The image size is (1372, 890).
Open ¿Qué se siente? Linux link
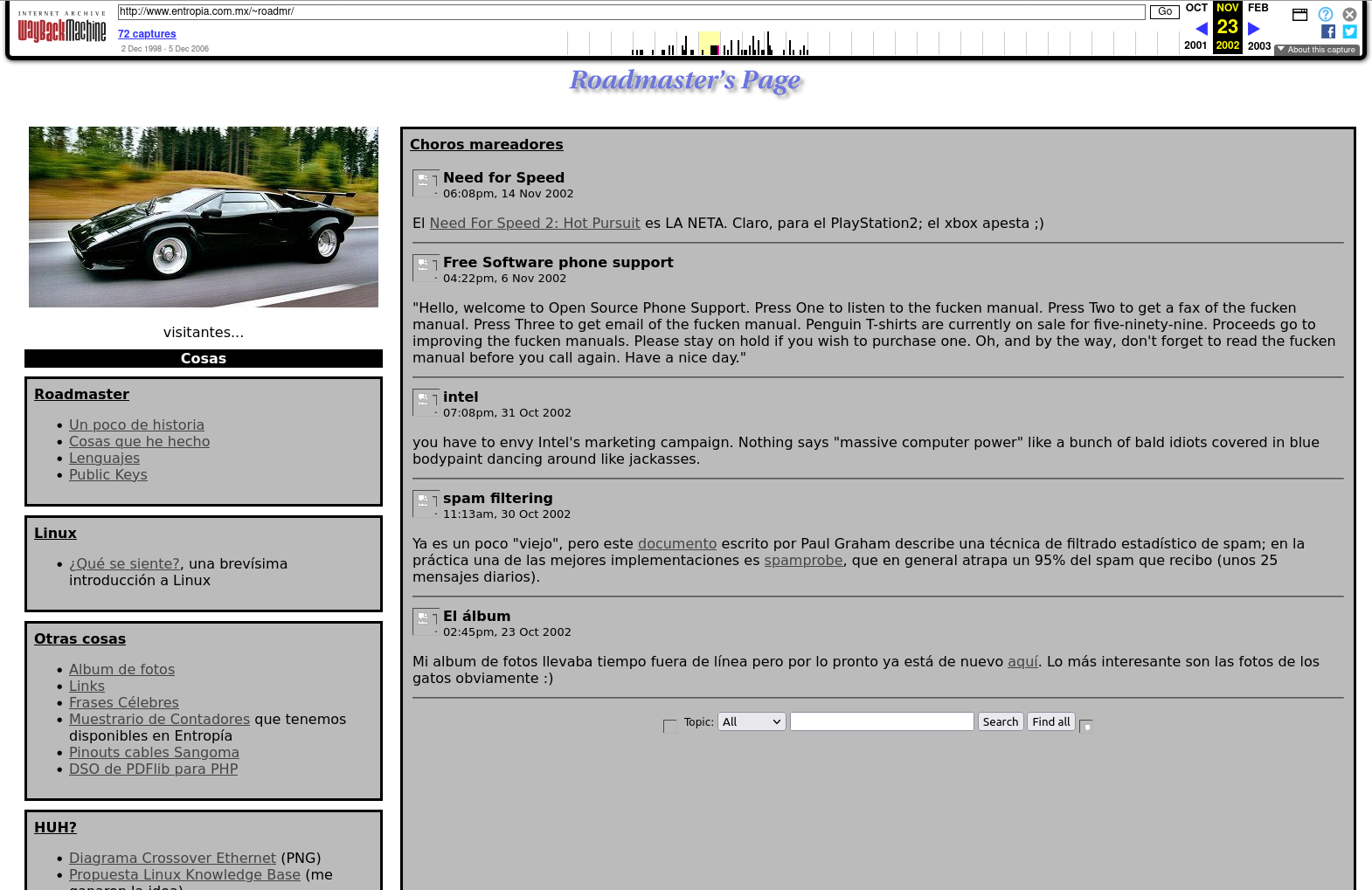coord(124,563)
